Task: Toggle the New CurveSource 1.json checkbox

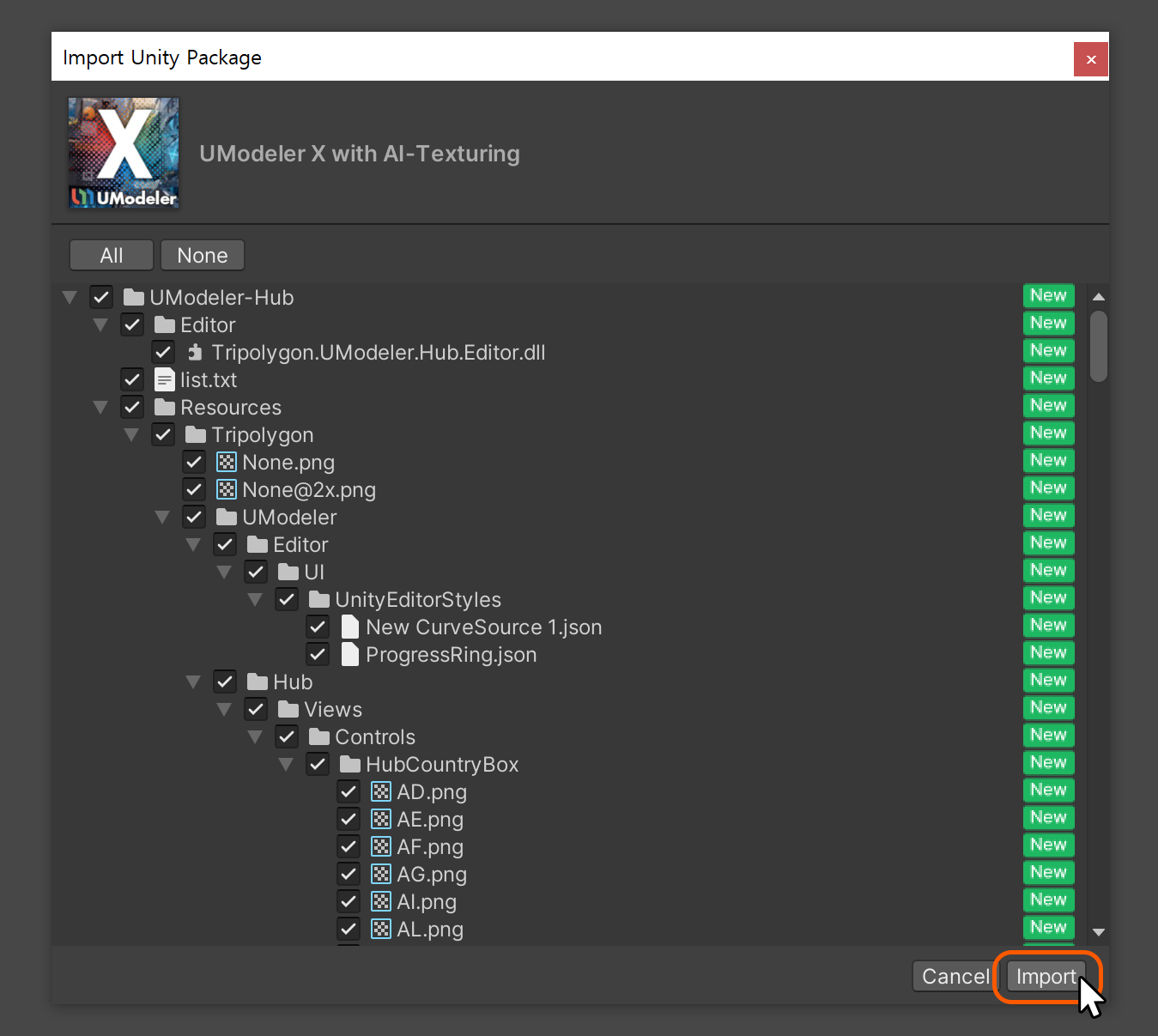Action: (318, 627)
